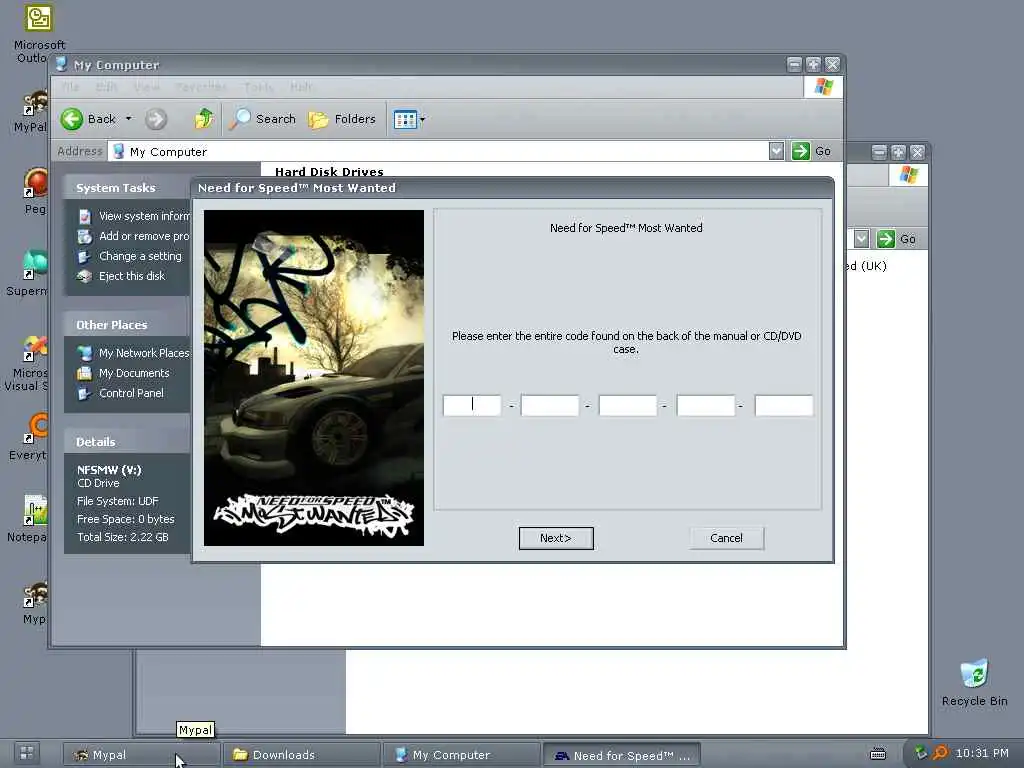Switch to Downloads taskbar button
Image resolution: width=1024 pixels, height=768 pixels.
(302, 755)
